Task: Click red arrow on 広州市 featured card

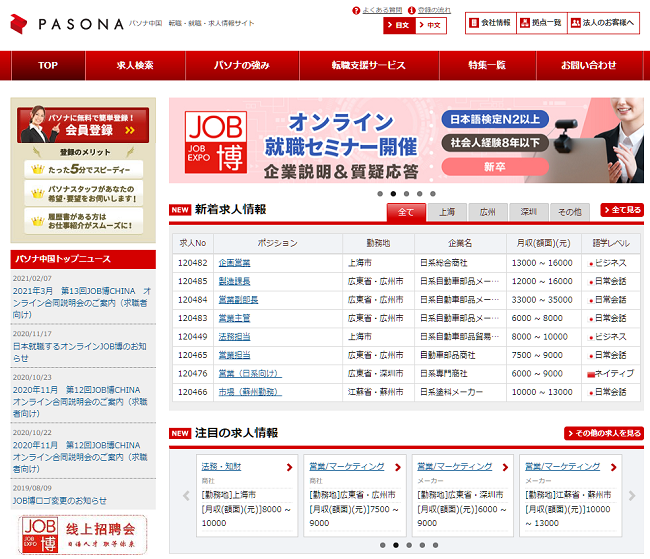Action: click(398, 467)
